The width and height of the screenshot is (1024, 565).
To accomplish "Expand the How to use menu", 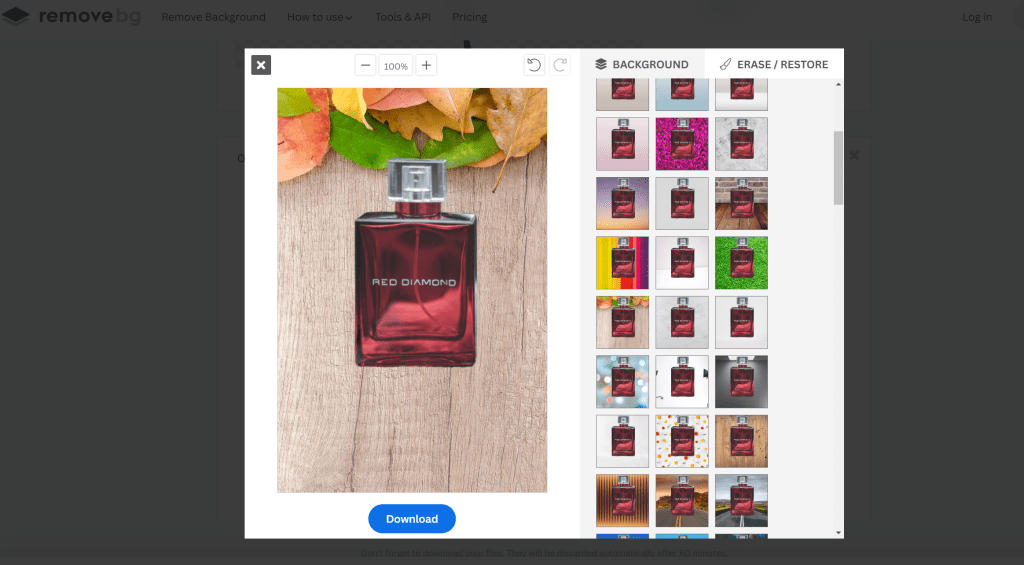I will [x=319, y=17].
